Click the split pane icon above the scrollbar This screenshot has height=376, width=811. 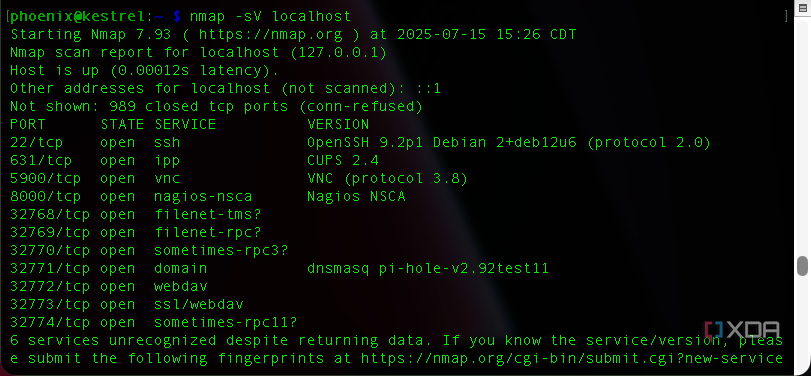pos(803,10)
